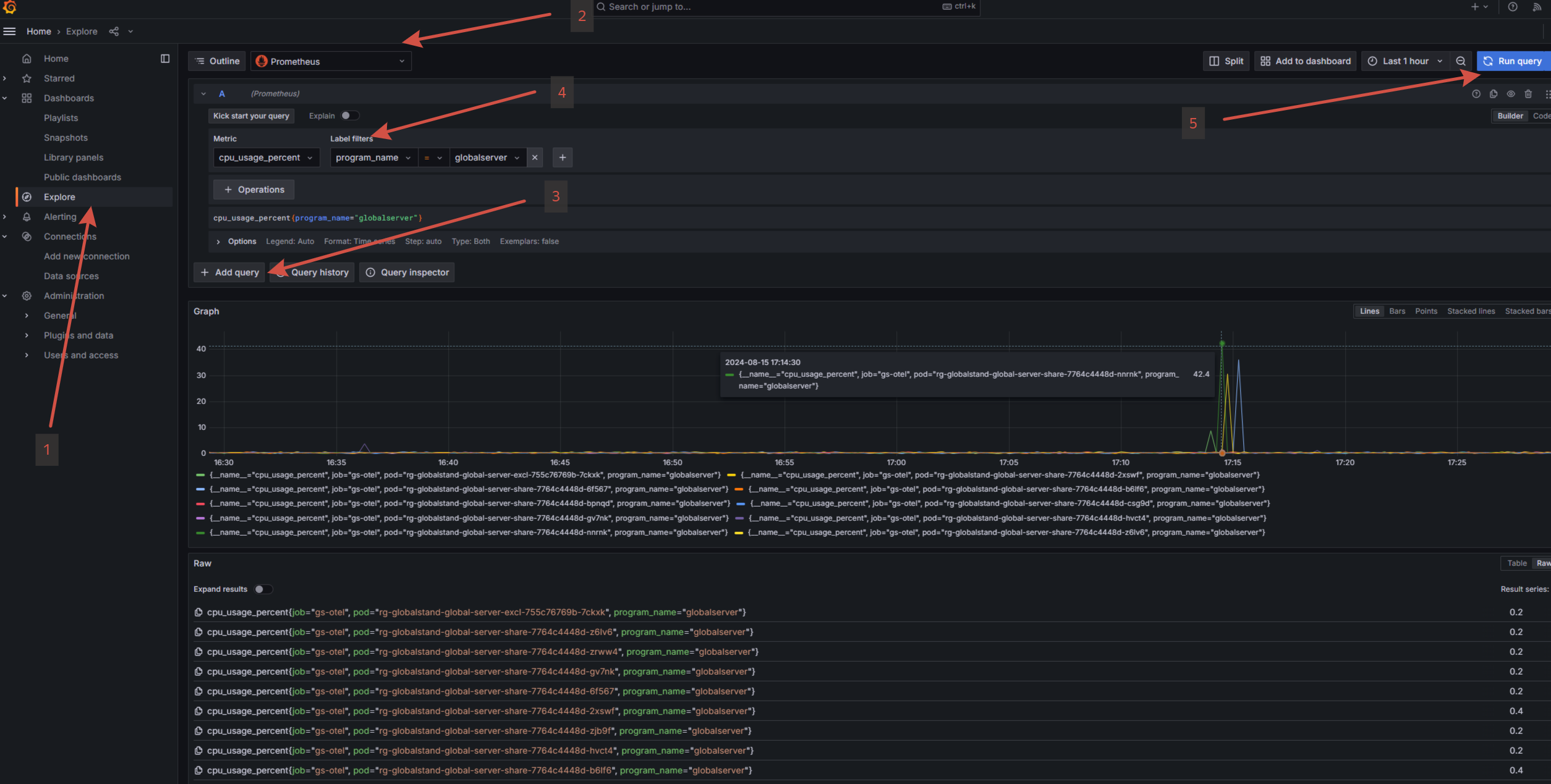The image size is (1551, 784).
Task: Open the Prometheus data source dropdown
Action: click(x=331, y=61)
